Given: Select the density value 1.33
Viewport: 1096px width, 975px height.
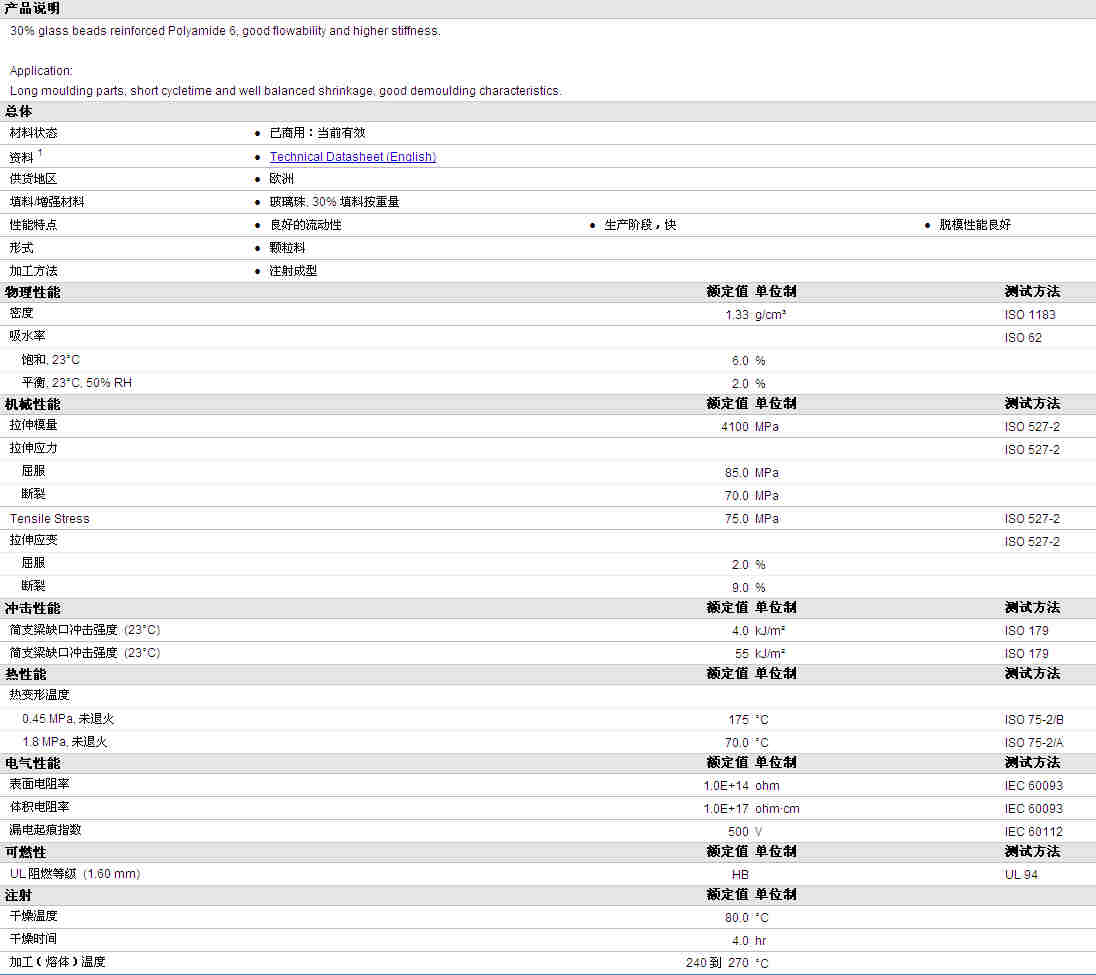Looking at the screenshot, I should point(736,315).
